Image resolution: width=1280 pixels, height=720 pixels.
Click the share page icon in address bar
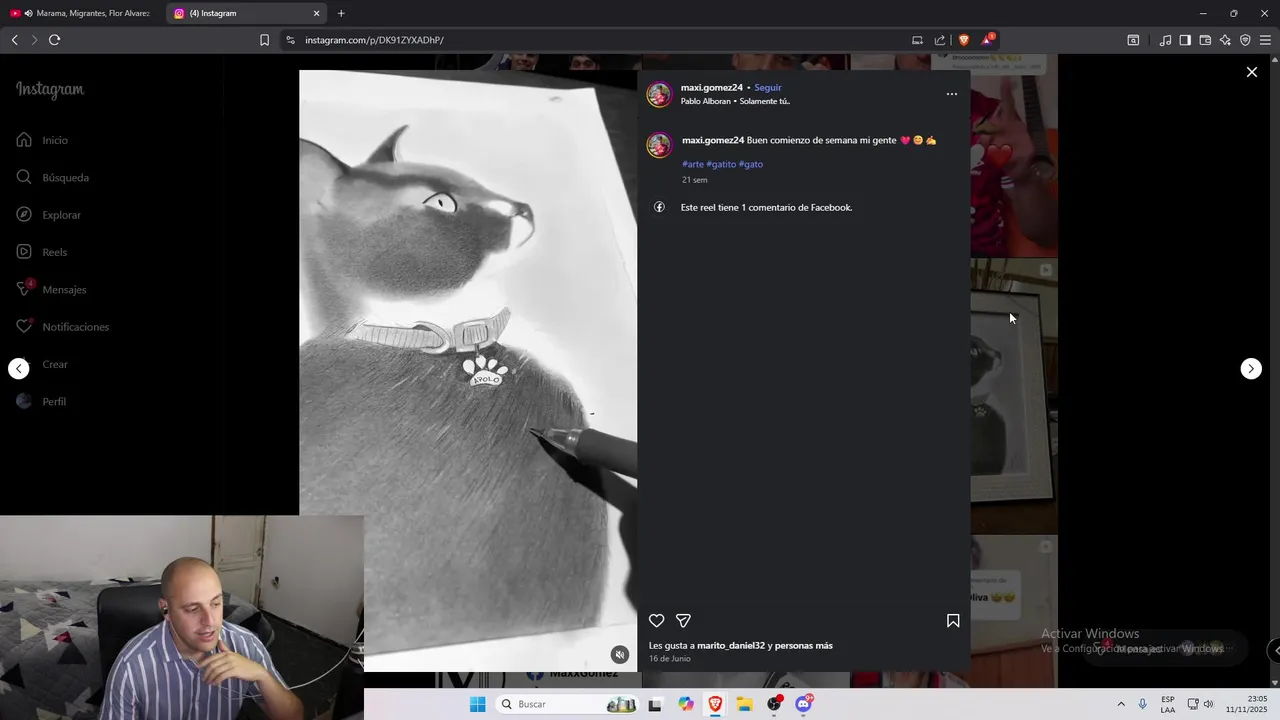[x=940, y=40]
